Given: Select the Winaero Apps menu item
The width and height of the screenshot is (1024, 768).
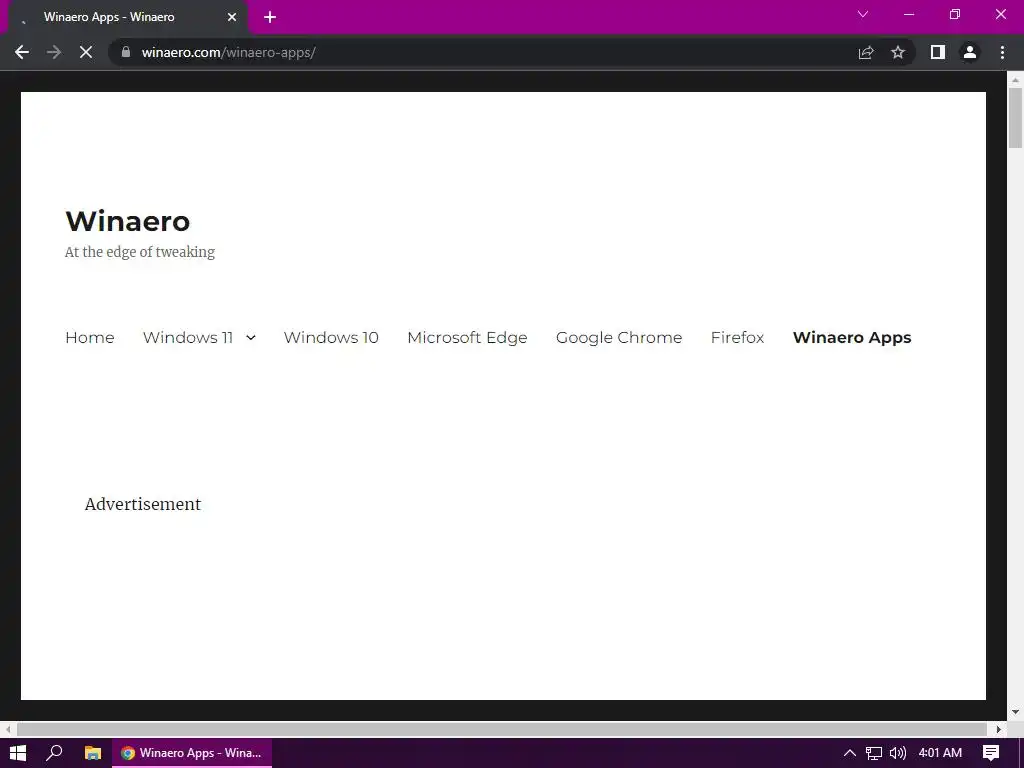Looking at the screenshot, I should coord(852,338).
